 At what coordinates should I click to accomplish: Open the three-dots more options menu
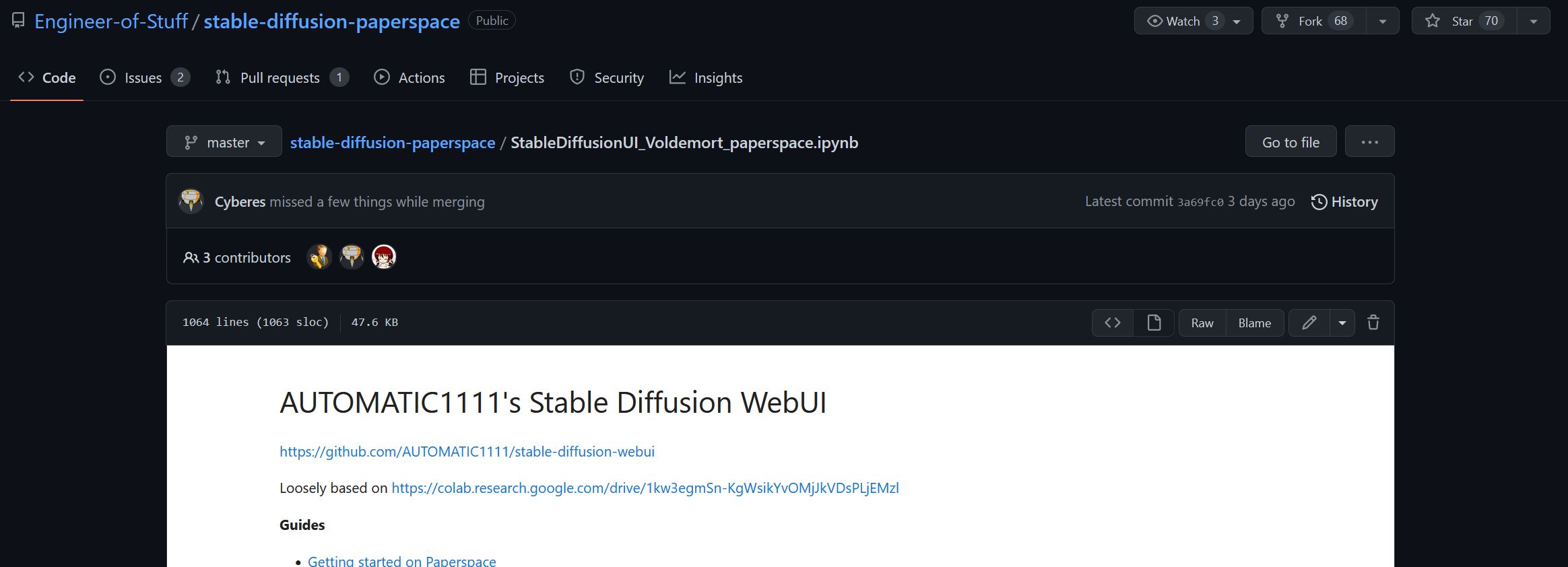[1369, 141]
